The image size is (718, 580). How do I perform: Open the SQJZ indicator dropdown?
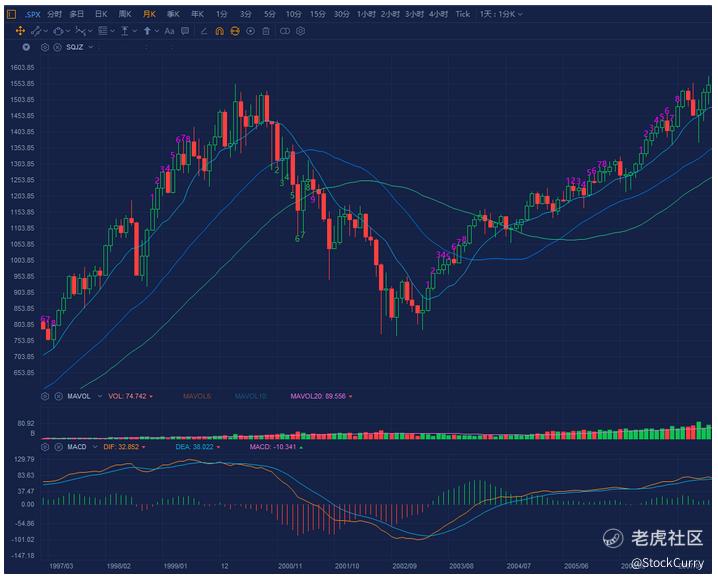point(91,47)
